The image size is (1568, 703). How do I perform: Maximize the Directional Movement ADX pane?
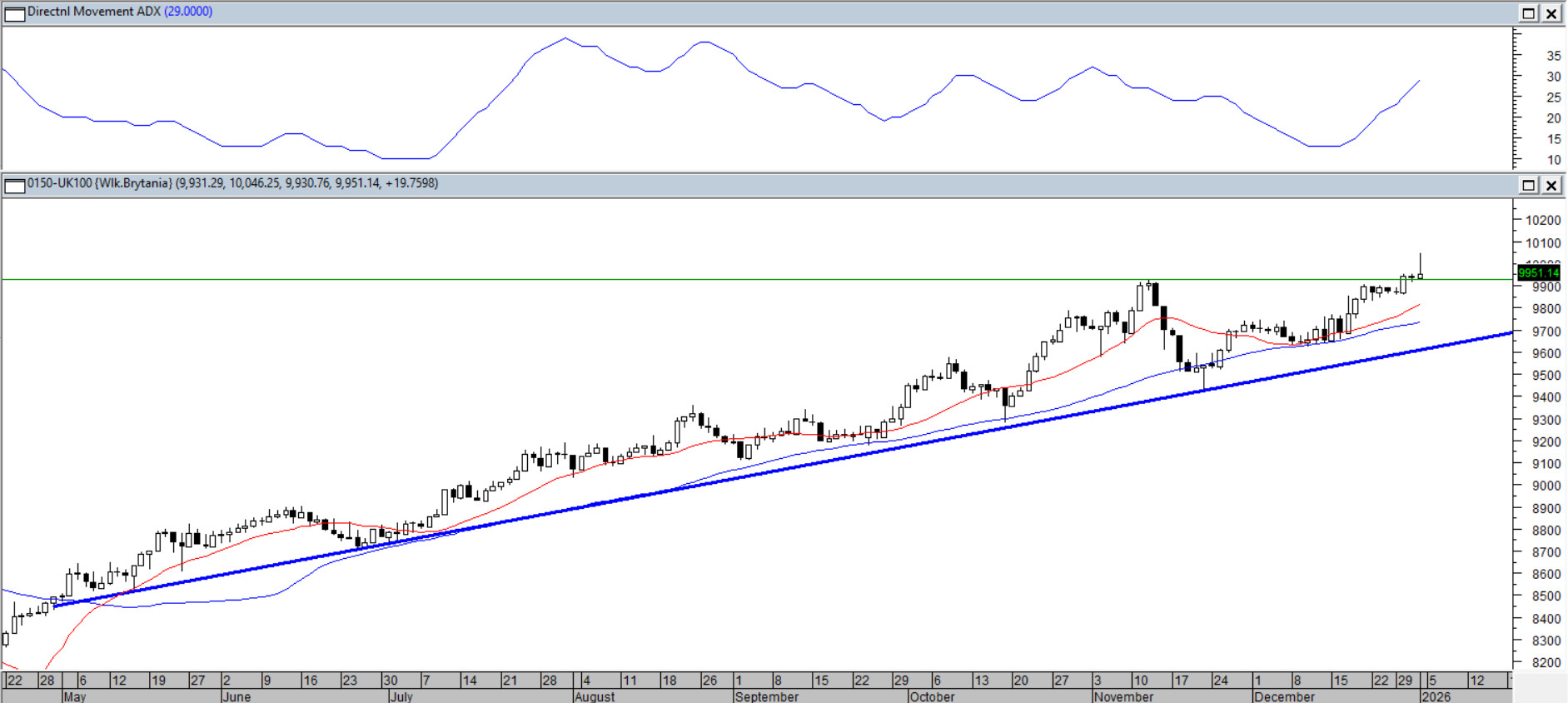[x=1529, y=13]
